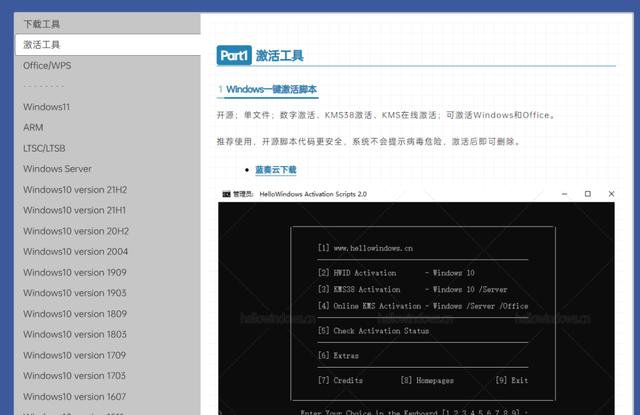The width and height of the screenshot is (640, 415).
Task: Open the 下载工具 sidebar item
Action: point(108,24)
